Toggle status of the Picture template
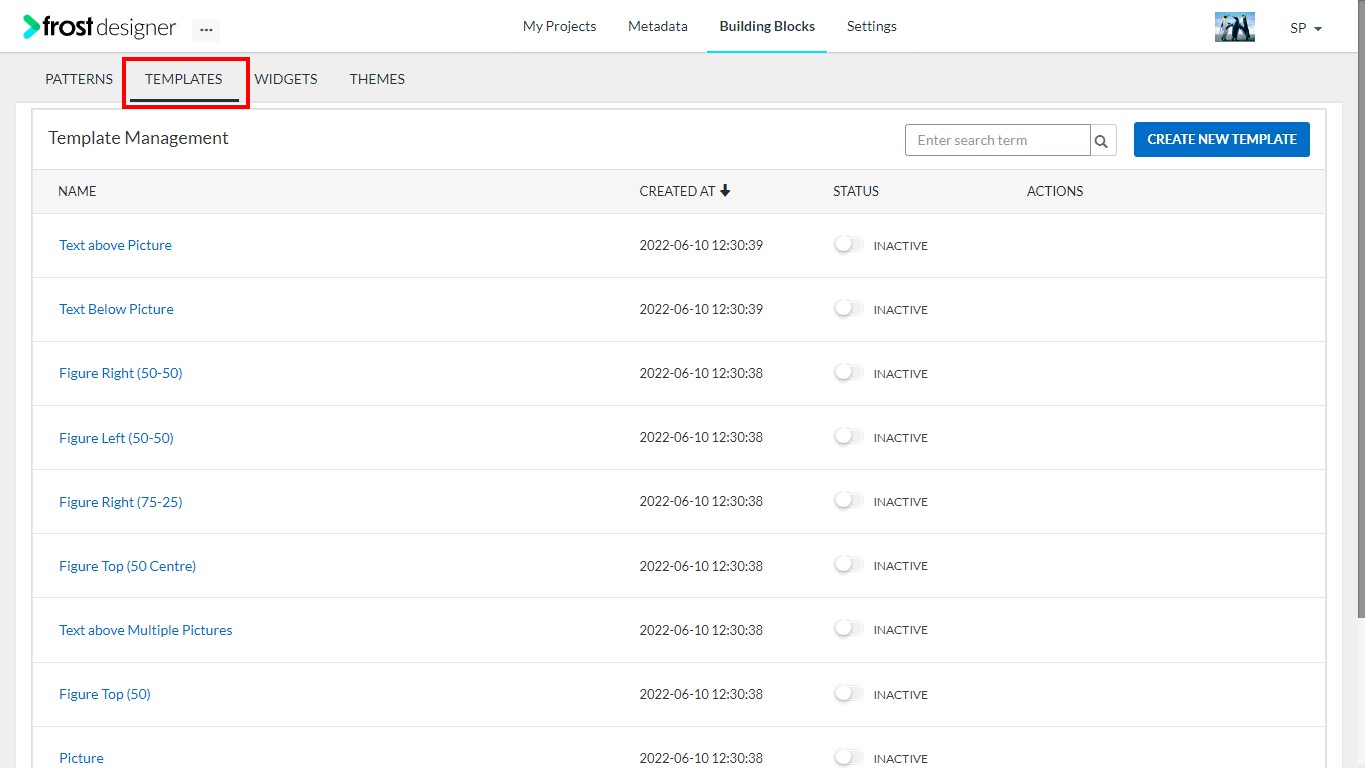Screen dimensions: 1365x768 848,757
